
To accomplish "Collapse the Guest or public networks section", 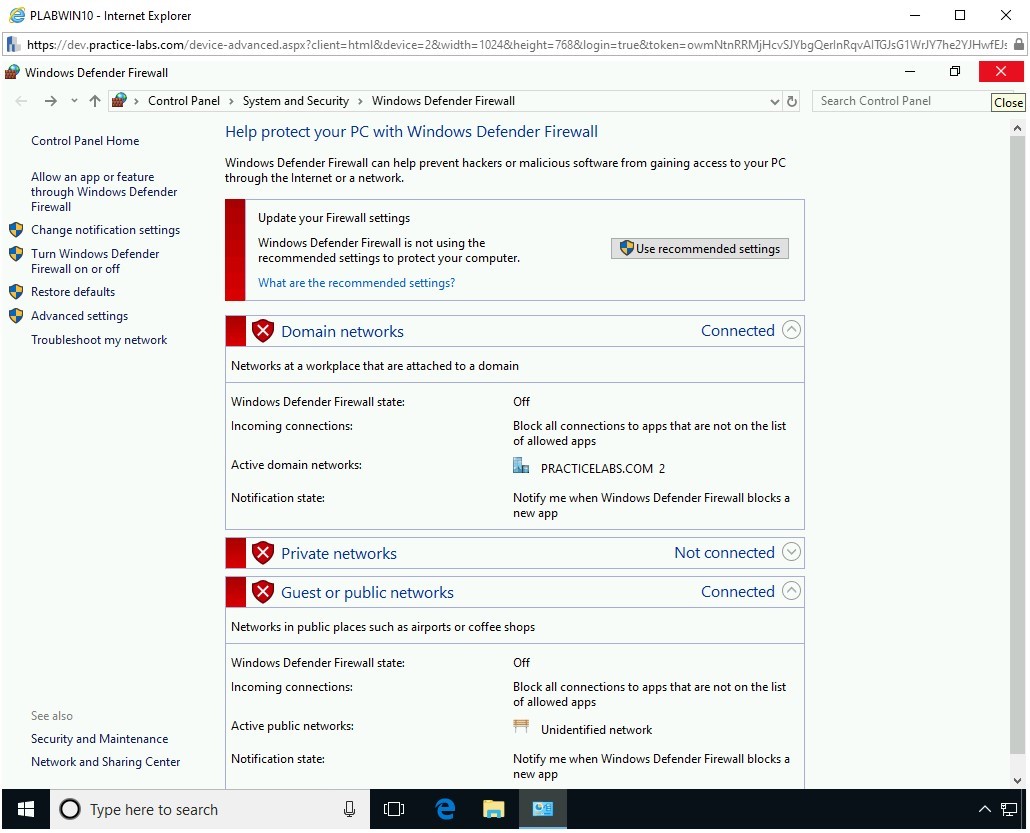I will point(791,591).
